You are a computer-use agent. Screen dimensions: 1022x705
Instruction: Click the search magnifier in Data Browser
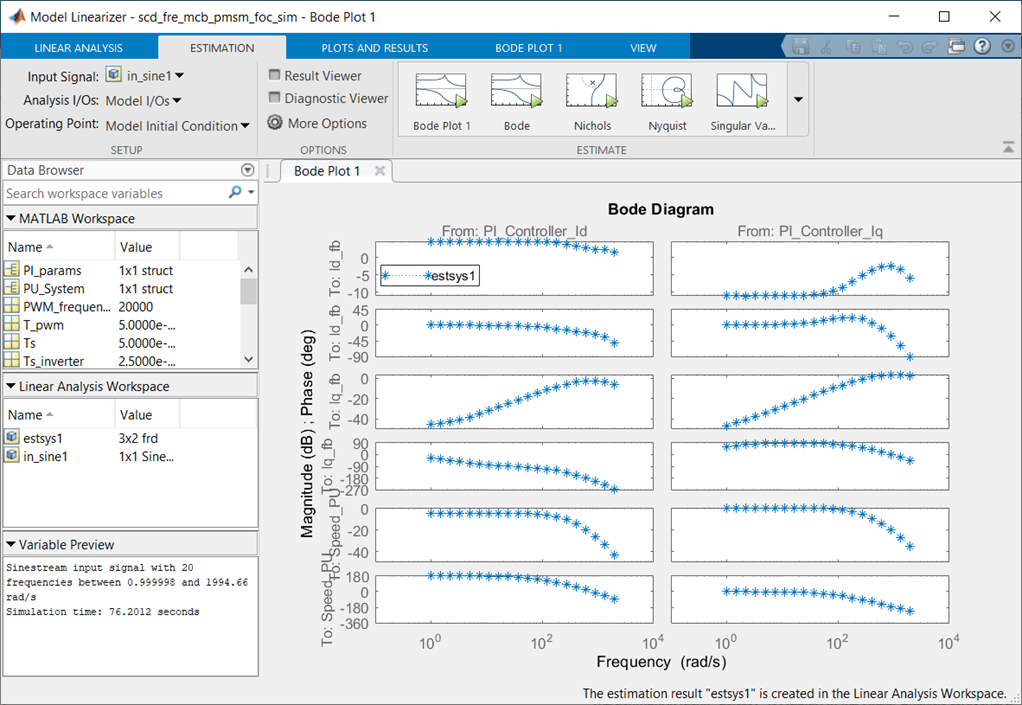pos(235,192)
